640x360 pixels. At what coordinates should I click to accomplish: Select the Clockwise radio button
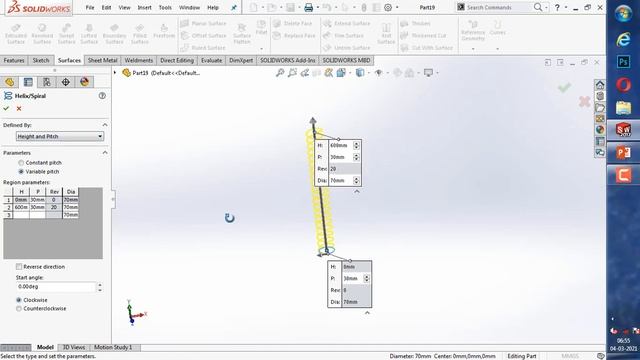[19, 300]
